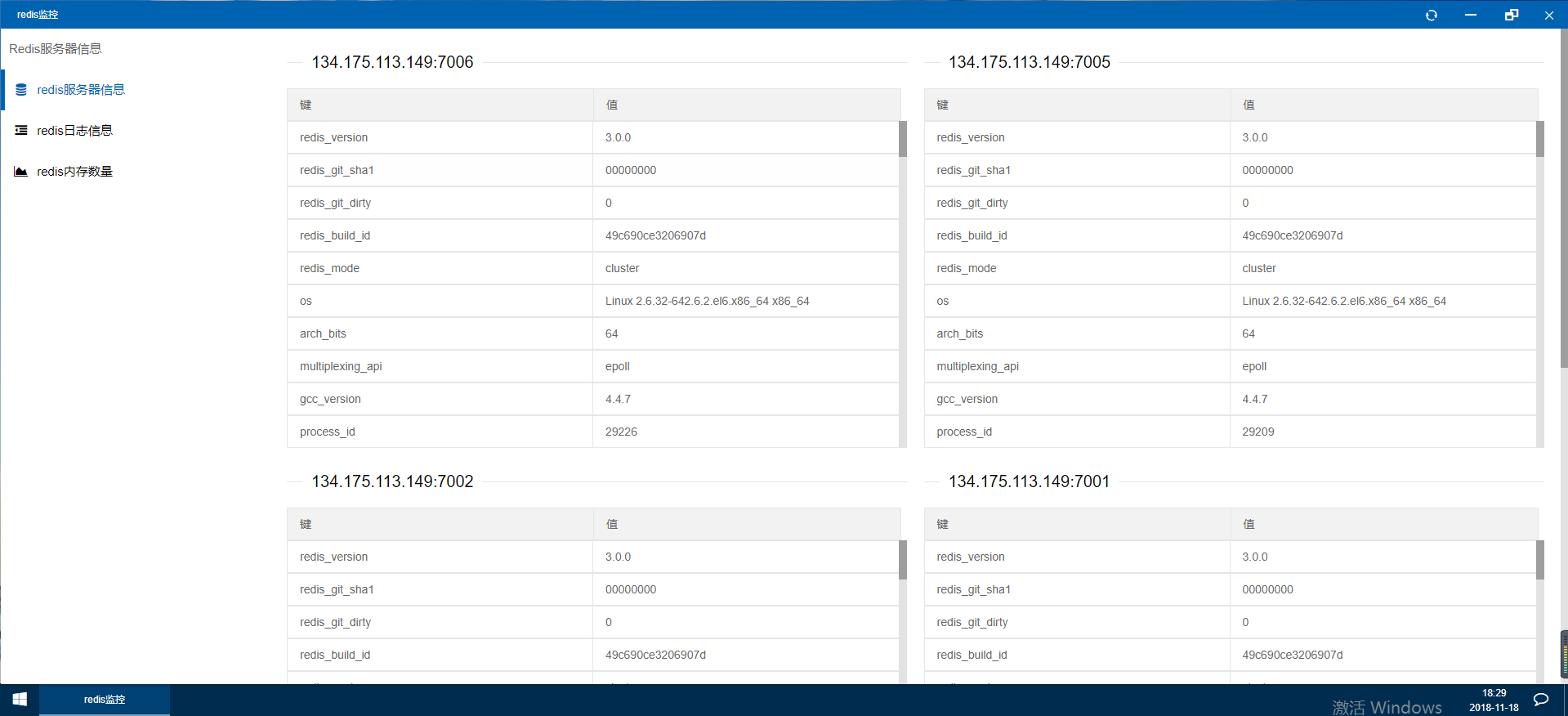Select the Linux os value in the 7006 table
Viewport: 1568px width, 716px height.
click(x=708, y=301)
